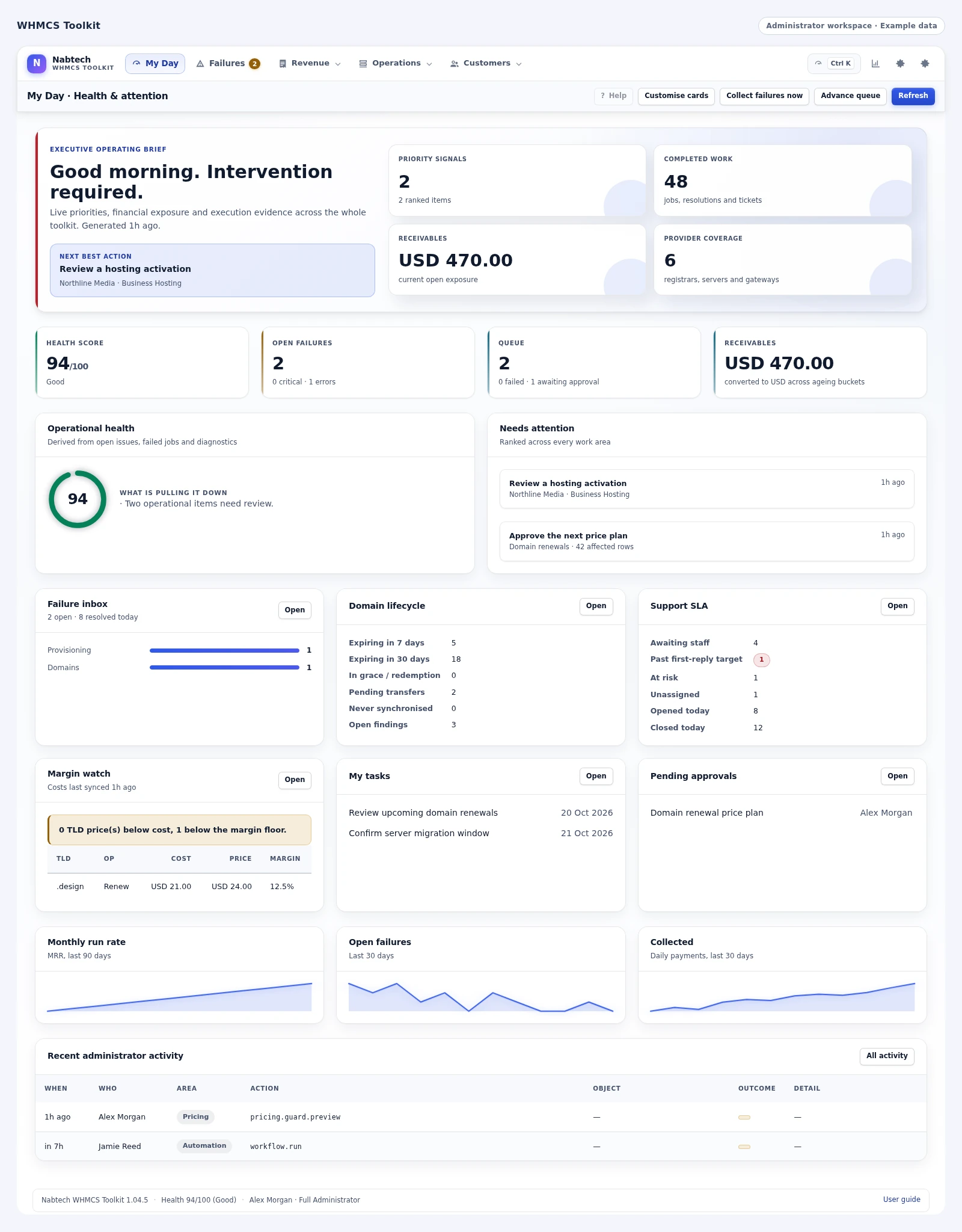This screenshot has width=962, height=1232.
Task: Click the red badge beside Past first-reply target
Action: [x=761, y=660]
